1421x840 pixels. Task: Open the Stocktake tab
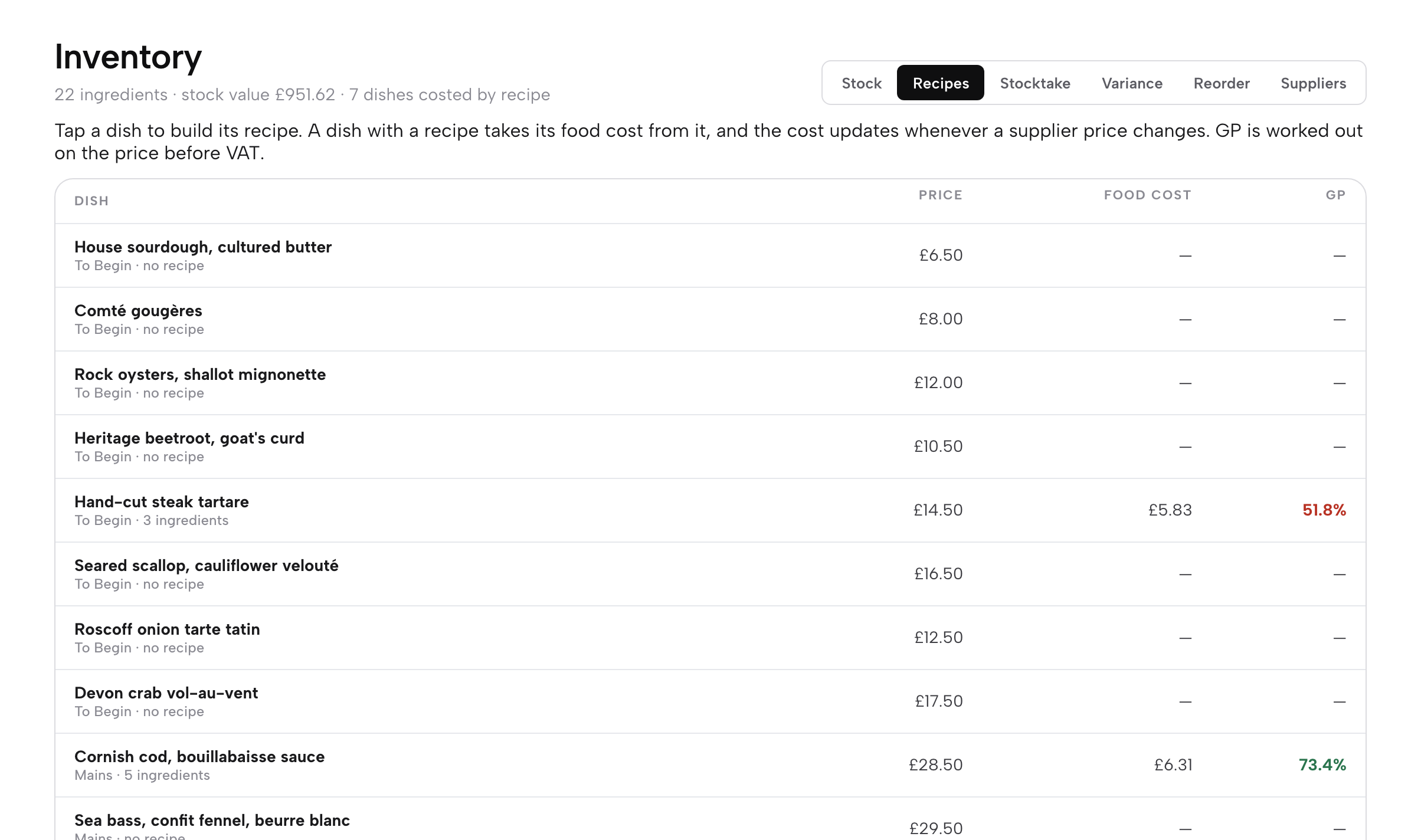(x=1034, y=83)
